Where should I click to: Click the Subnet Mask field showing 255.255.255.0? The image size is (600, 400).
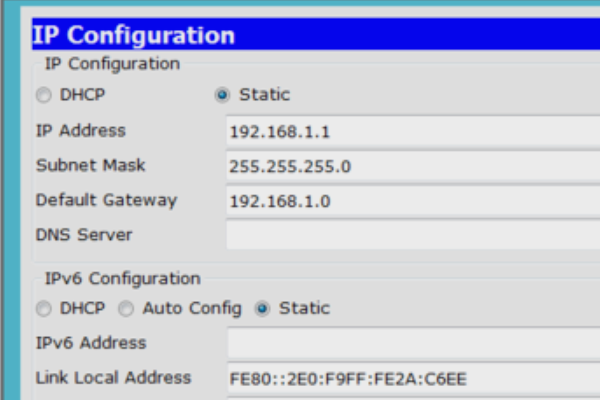coord(410,166)
